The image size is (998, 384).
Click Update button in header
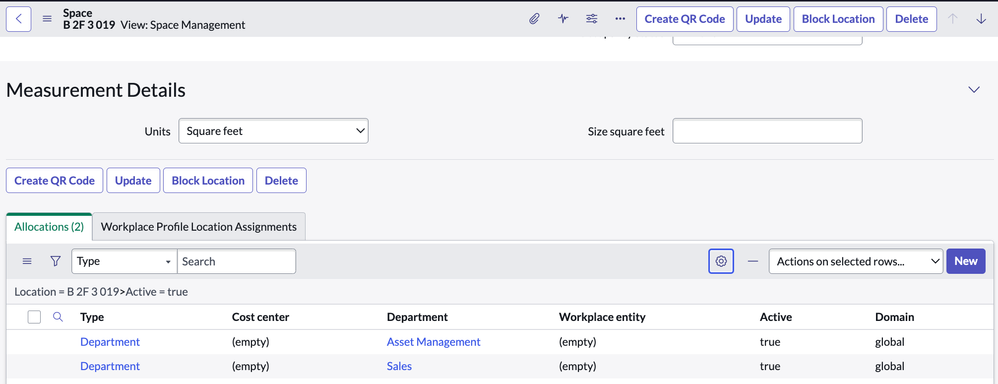(x=763, y=18)
